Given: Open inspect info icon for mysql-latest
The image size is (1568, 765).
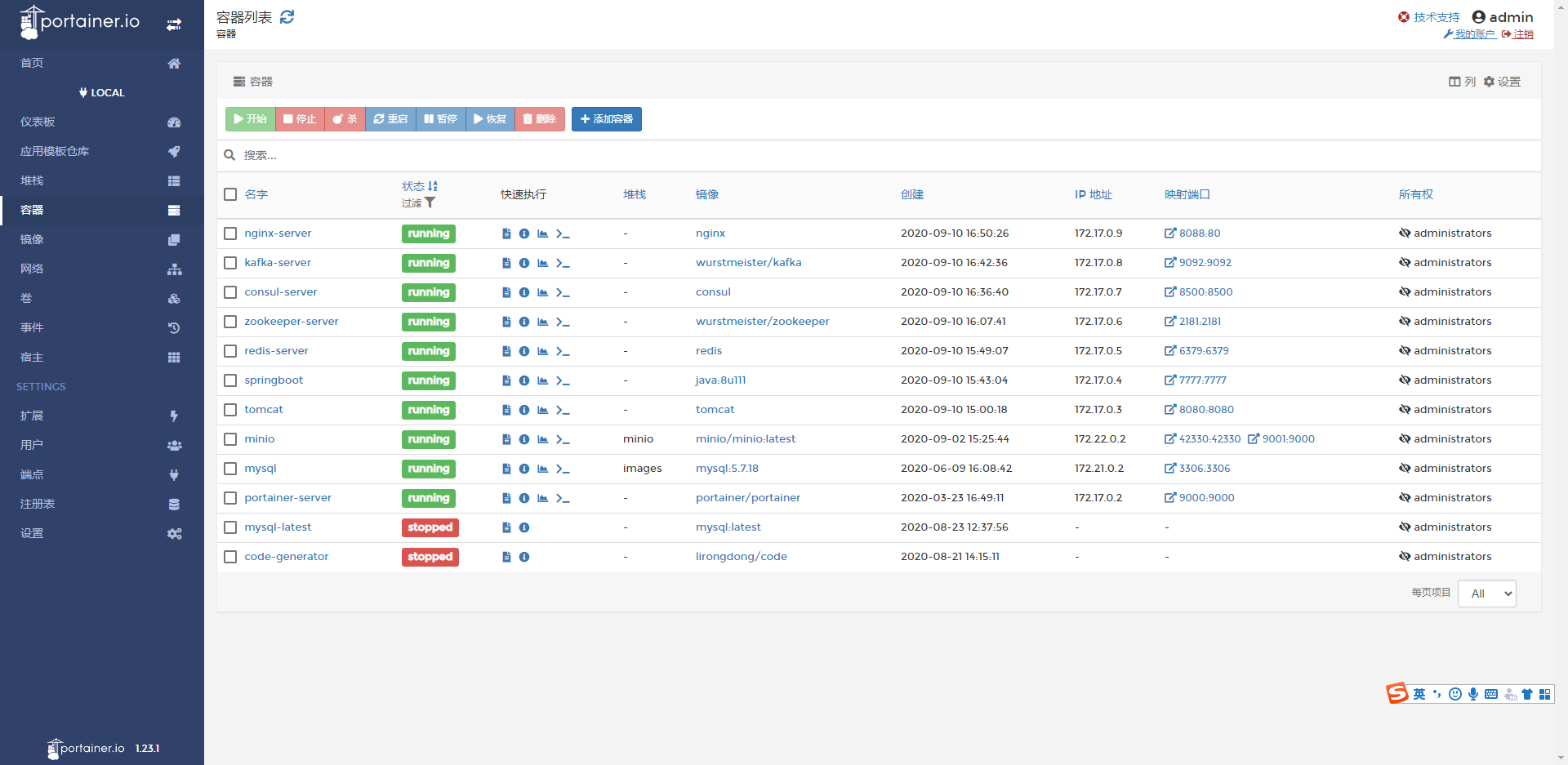Looking at the screenshot, I should tap(524, 527).
